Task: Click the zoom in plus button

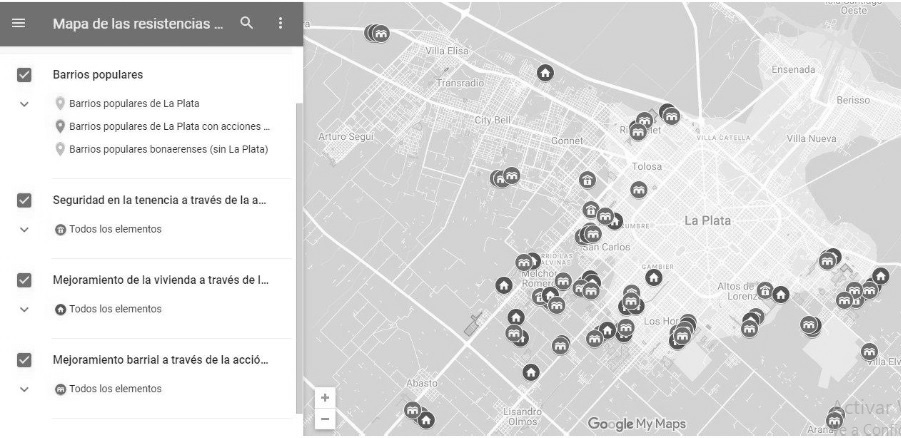Action: (324, 397)
